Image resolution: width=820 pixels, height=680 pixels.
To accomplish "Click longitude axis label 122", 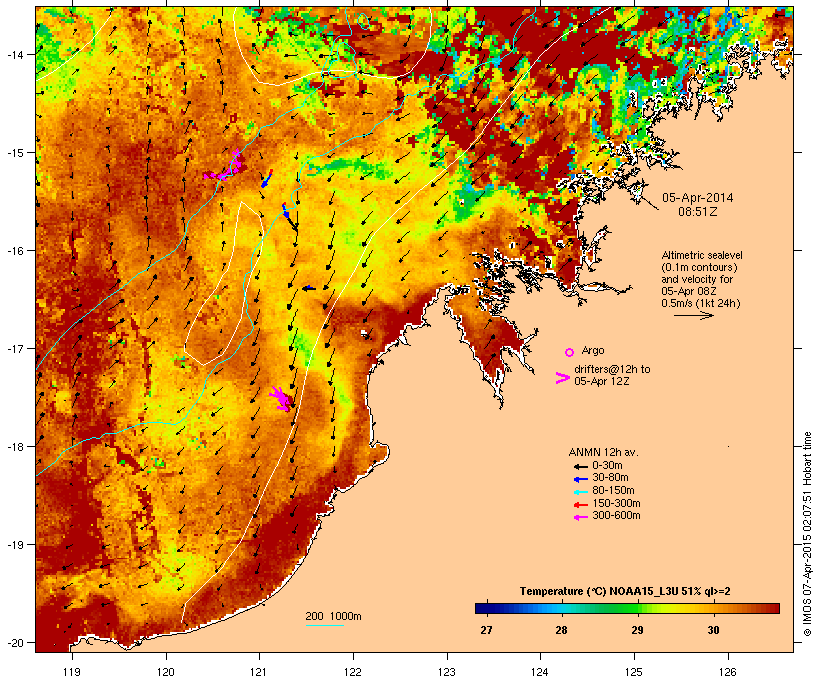I will [353, 672].
